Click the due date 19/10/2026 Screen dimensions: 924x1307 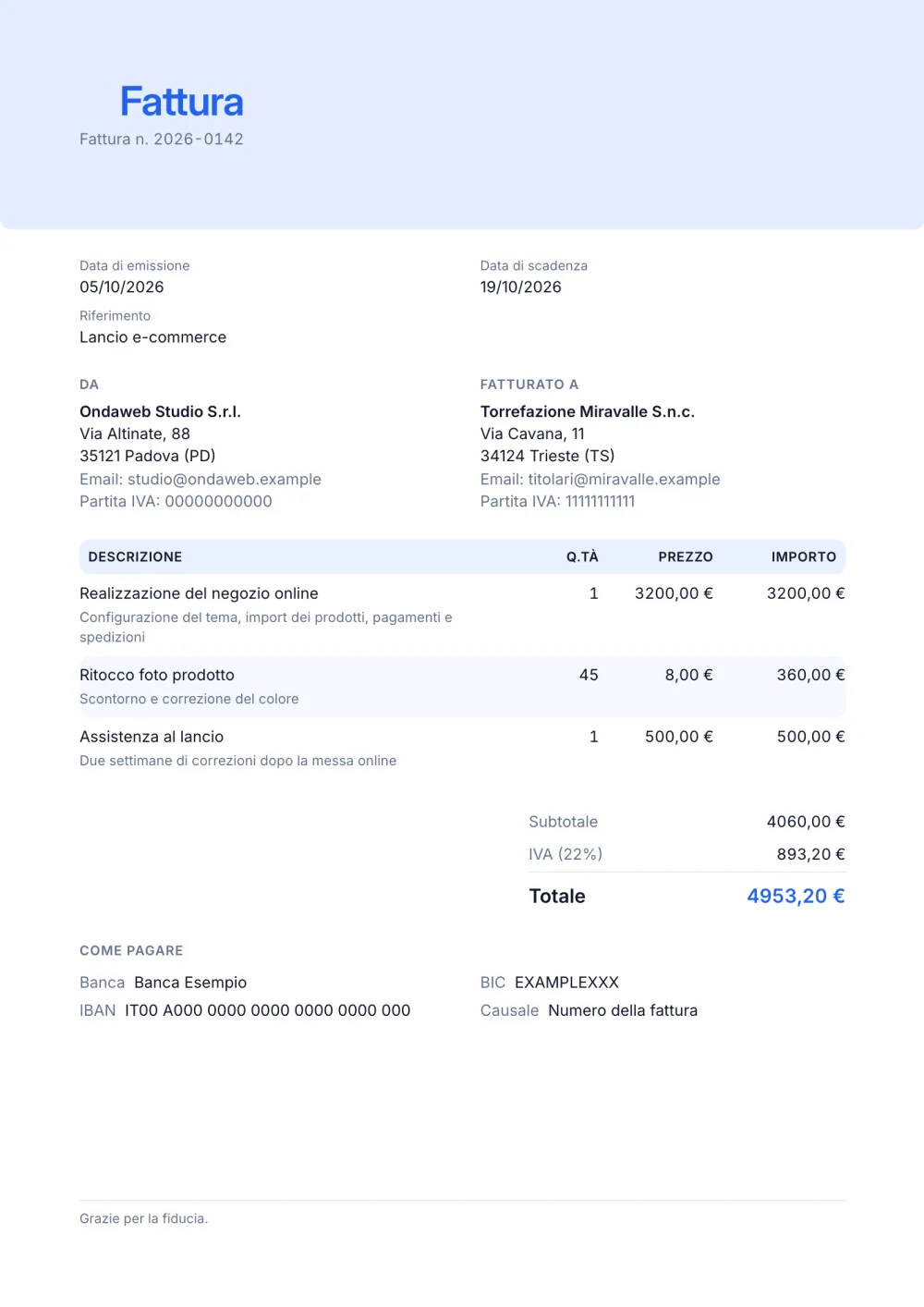[521, 287]
